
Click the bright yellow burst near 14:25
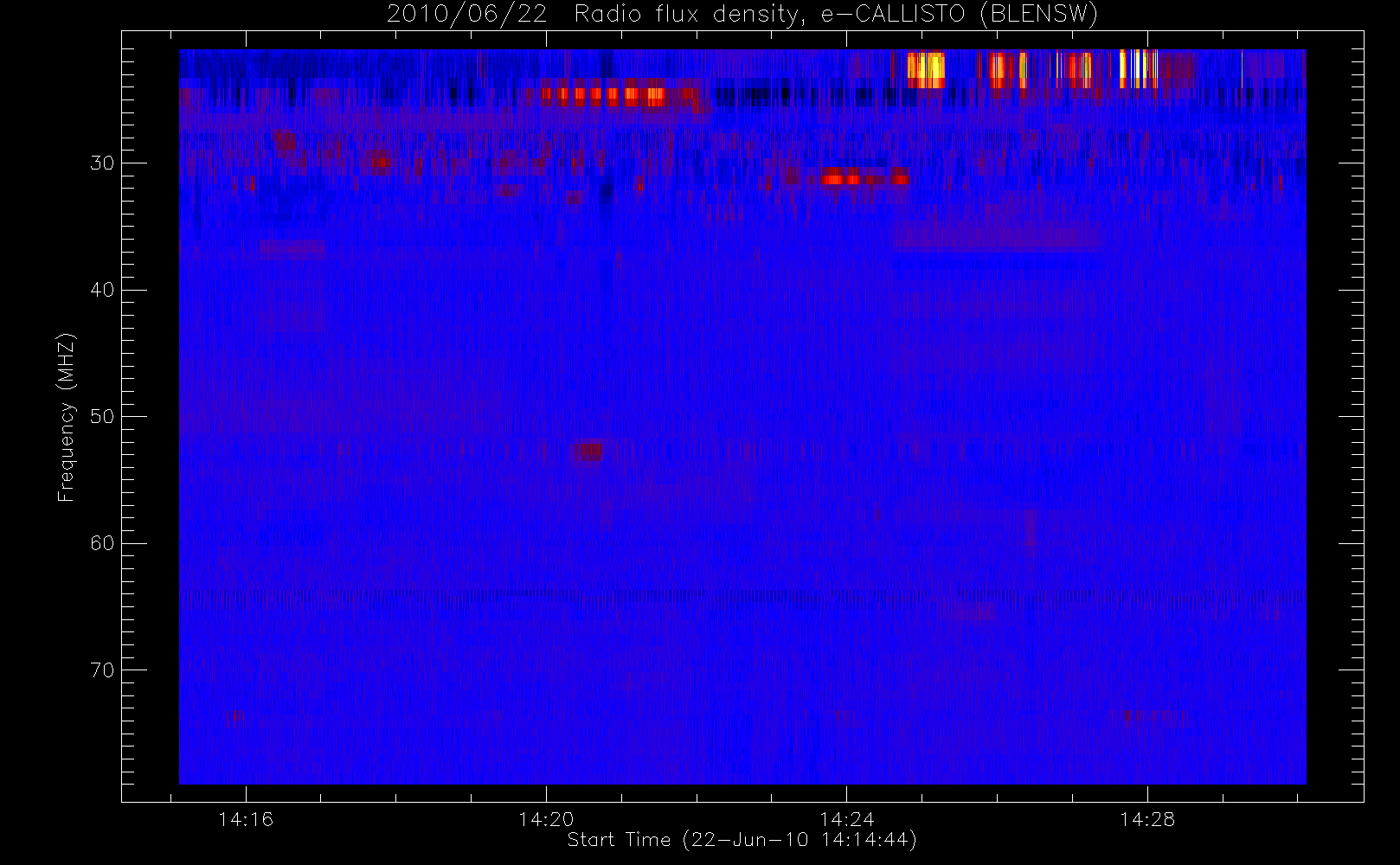[x=926, y=69]
